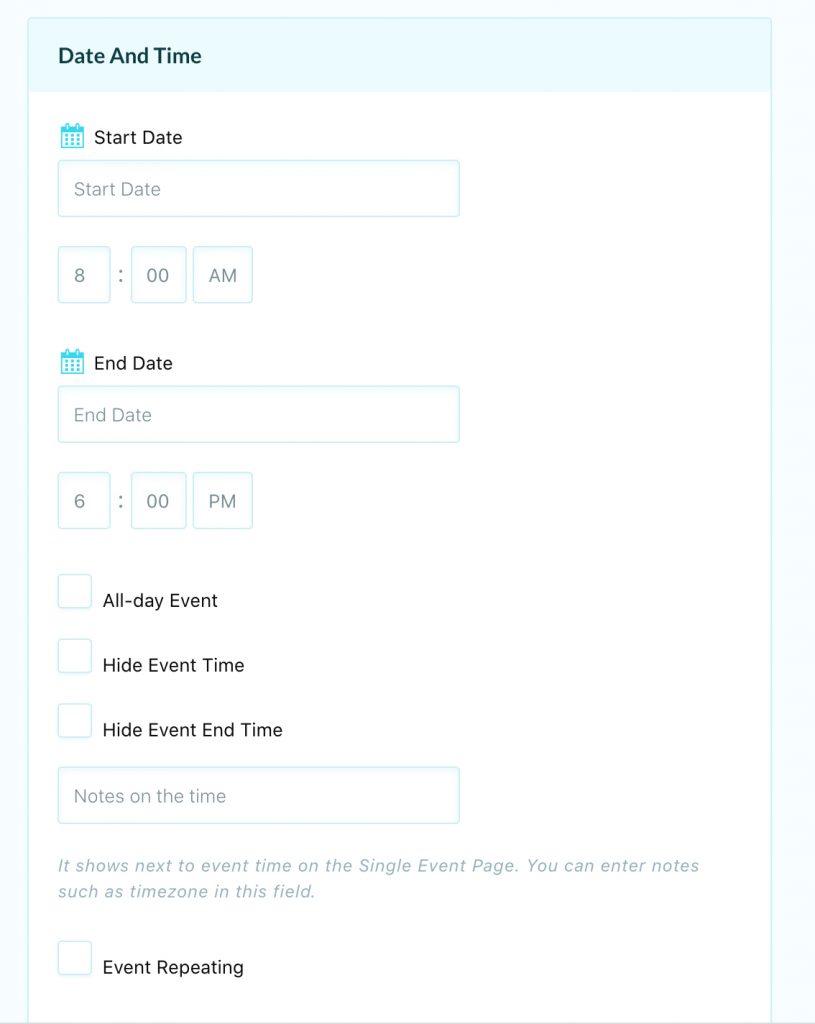The height and width of the screenshot is (1024, 815).
Task: Open the PM period dropdown
Action: (223, 501)
